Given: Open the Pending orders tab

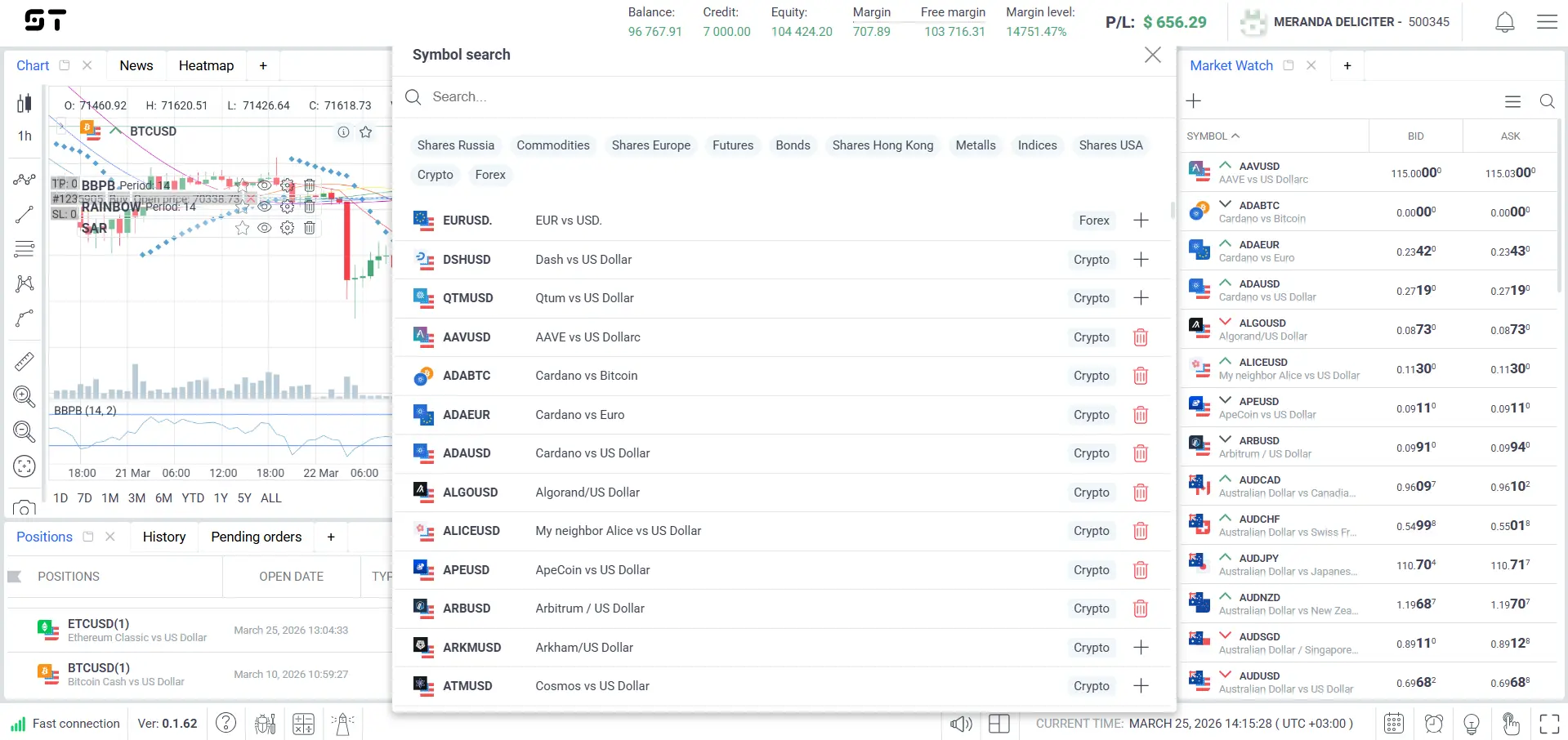Looking at the screenshot, I should [x=256, y=537].
